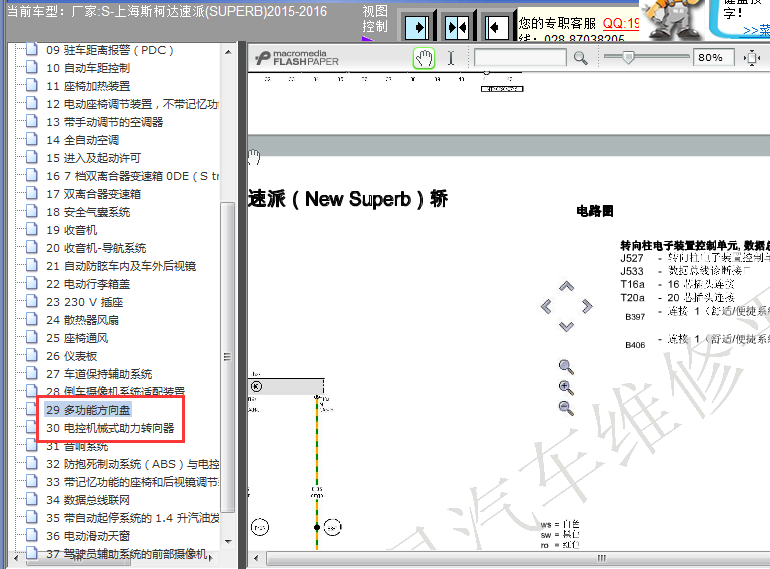The height and width of the screenshot is (569, 770).
Task: Click the pan up arrow on diagram
Action: tap(566, 286)
